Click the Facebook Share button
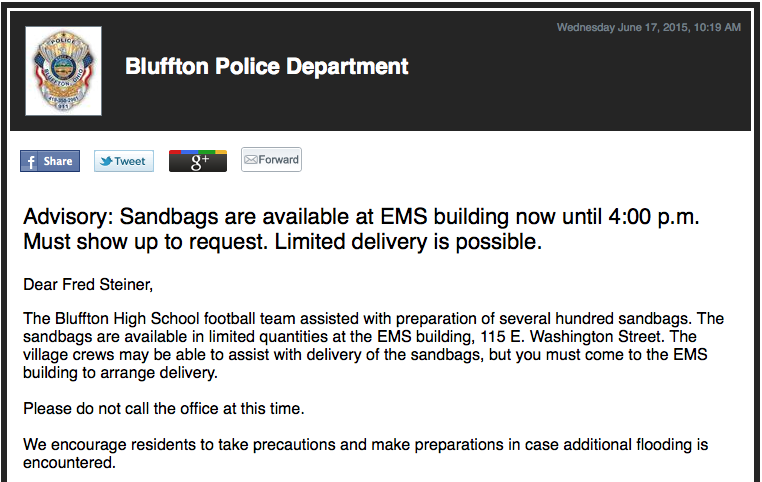The height and width of the screenshot is (482, 762). [50, 161]
